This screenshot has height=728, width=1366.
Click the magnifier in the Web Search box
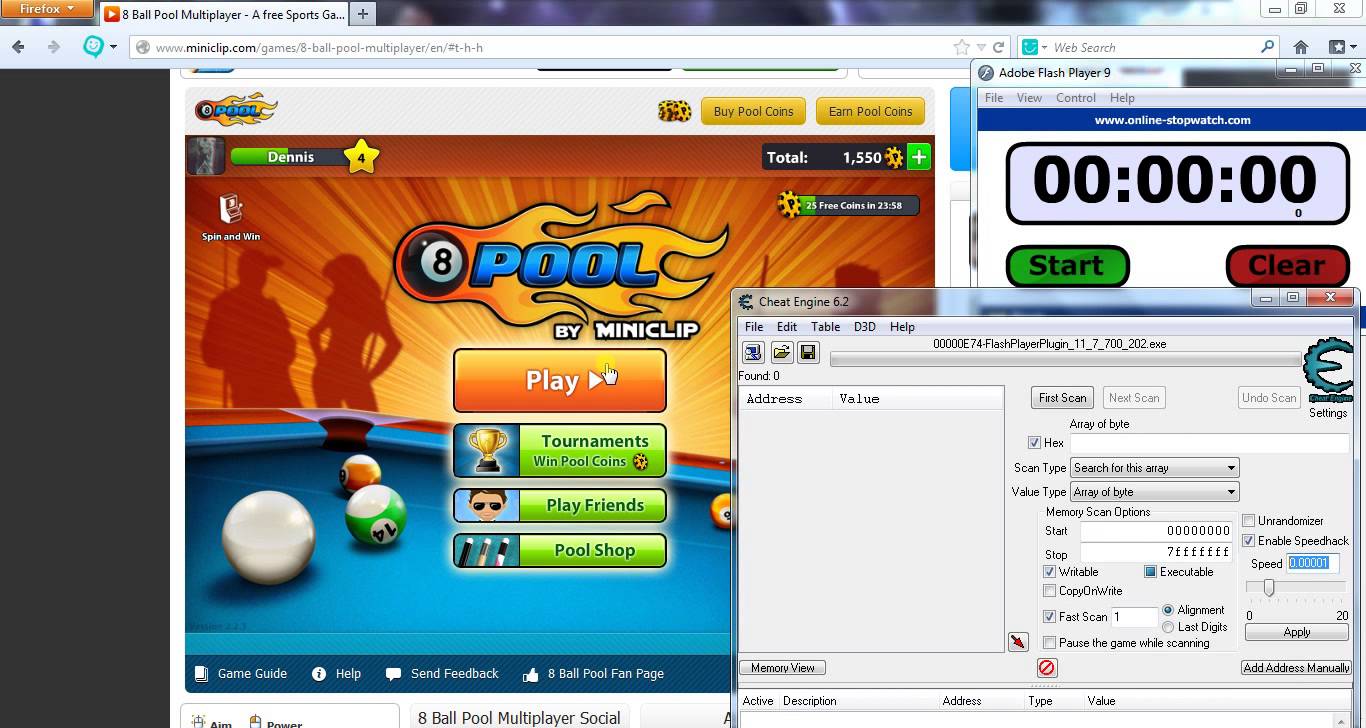click(x=1268, y=47)
